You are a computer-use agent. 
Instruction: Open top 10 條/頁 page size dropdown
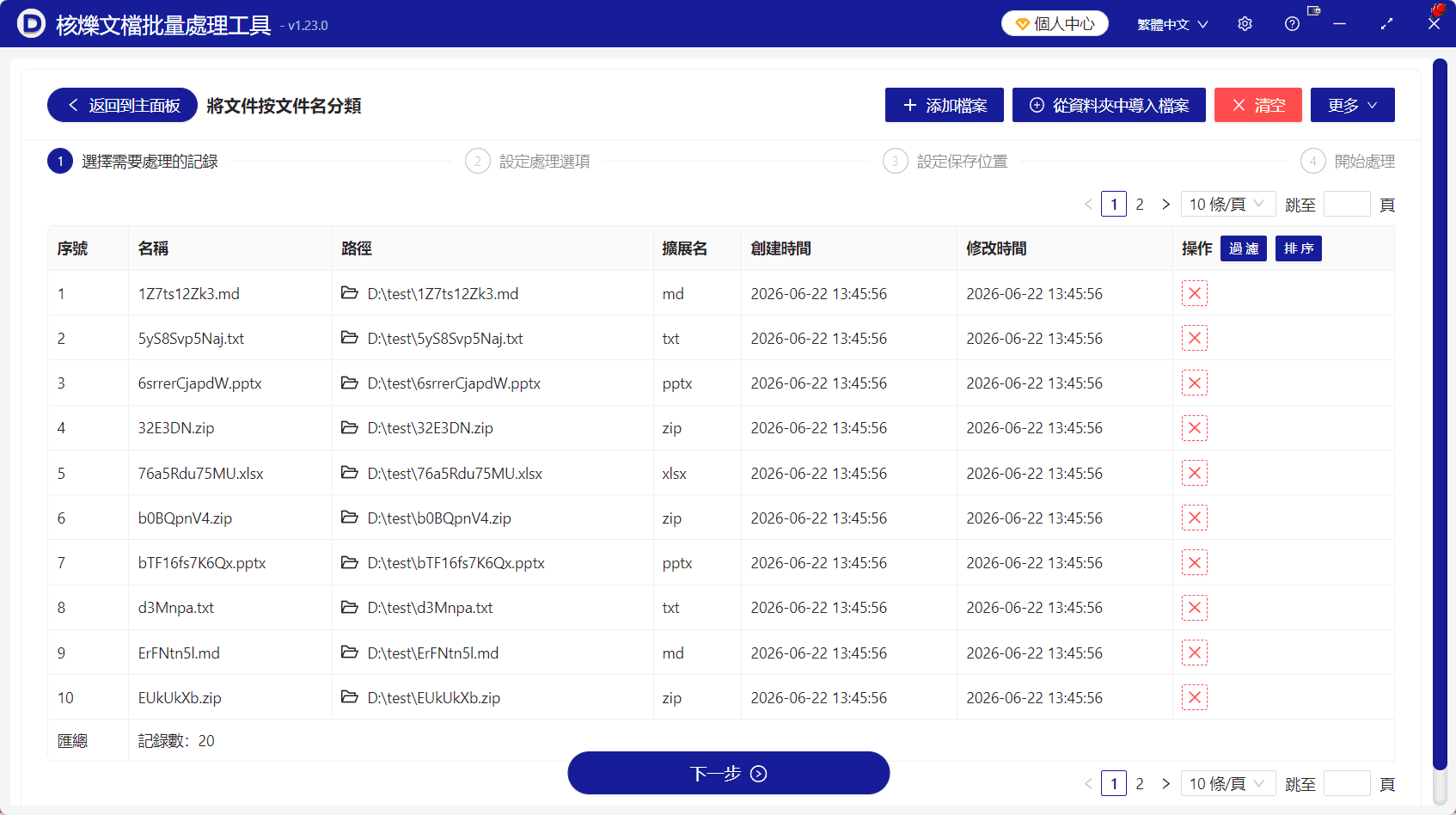[1227, 205]
